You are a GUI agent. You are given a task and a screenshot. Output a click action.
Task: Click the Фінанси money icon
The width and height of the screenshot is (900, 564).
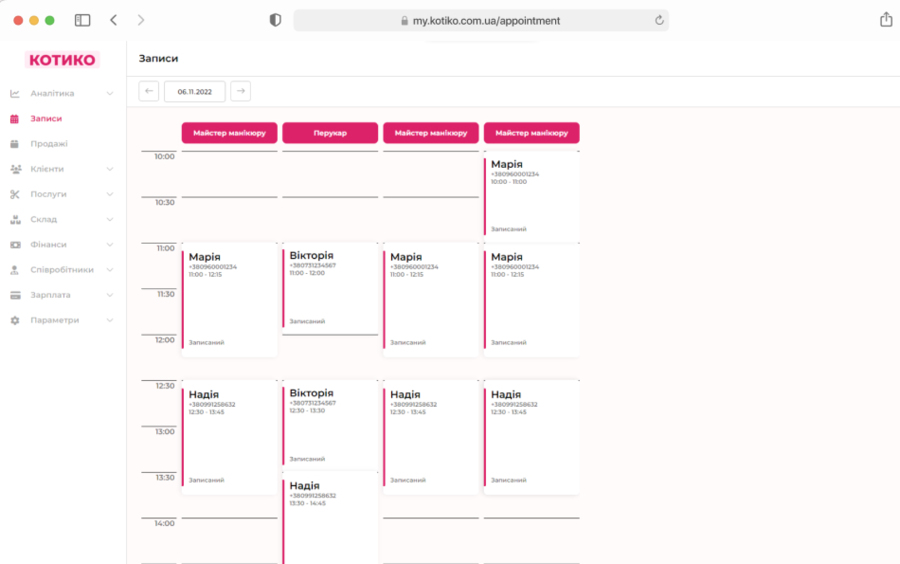coord(15,245)
